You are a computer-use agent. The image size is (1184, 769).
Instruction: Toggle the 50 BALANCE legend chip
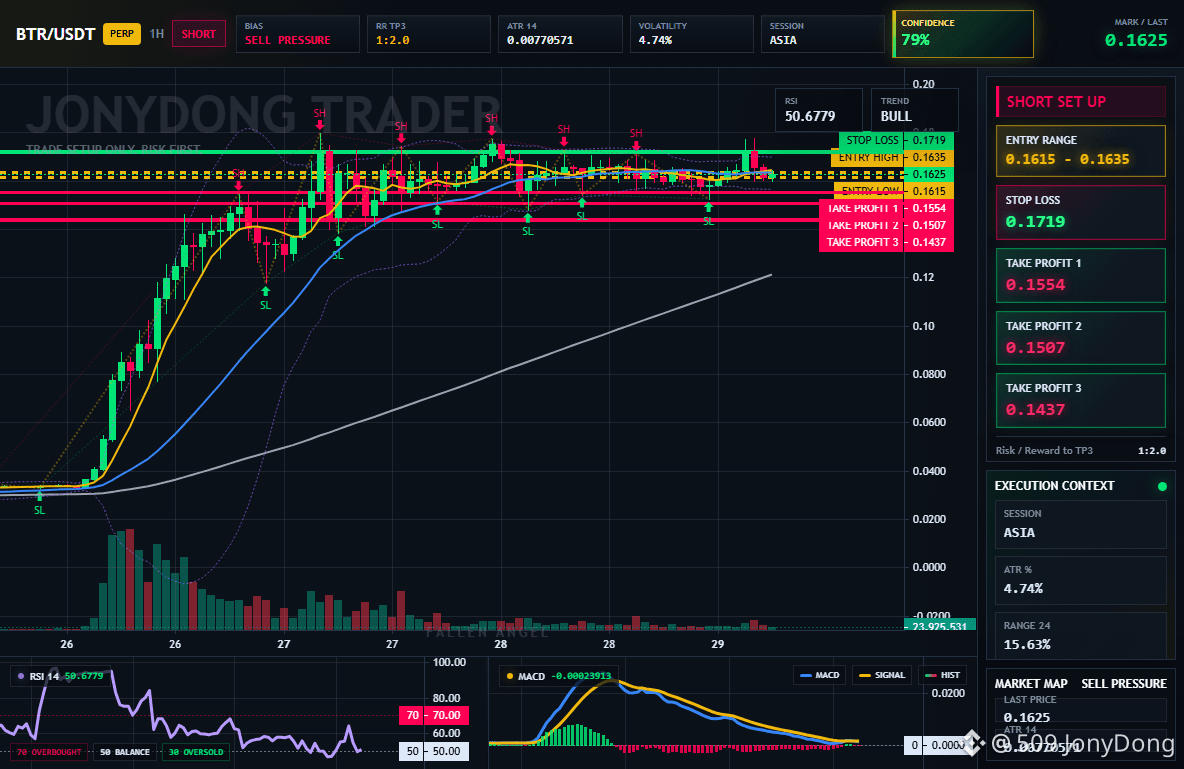[x=125, y=752]
